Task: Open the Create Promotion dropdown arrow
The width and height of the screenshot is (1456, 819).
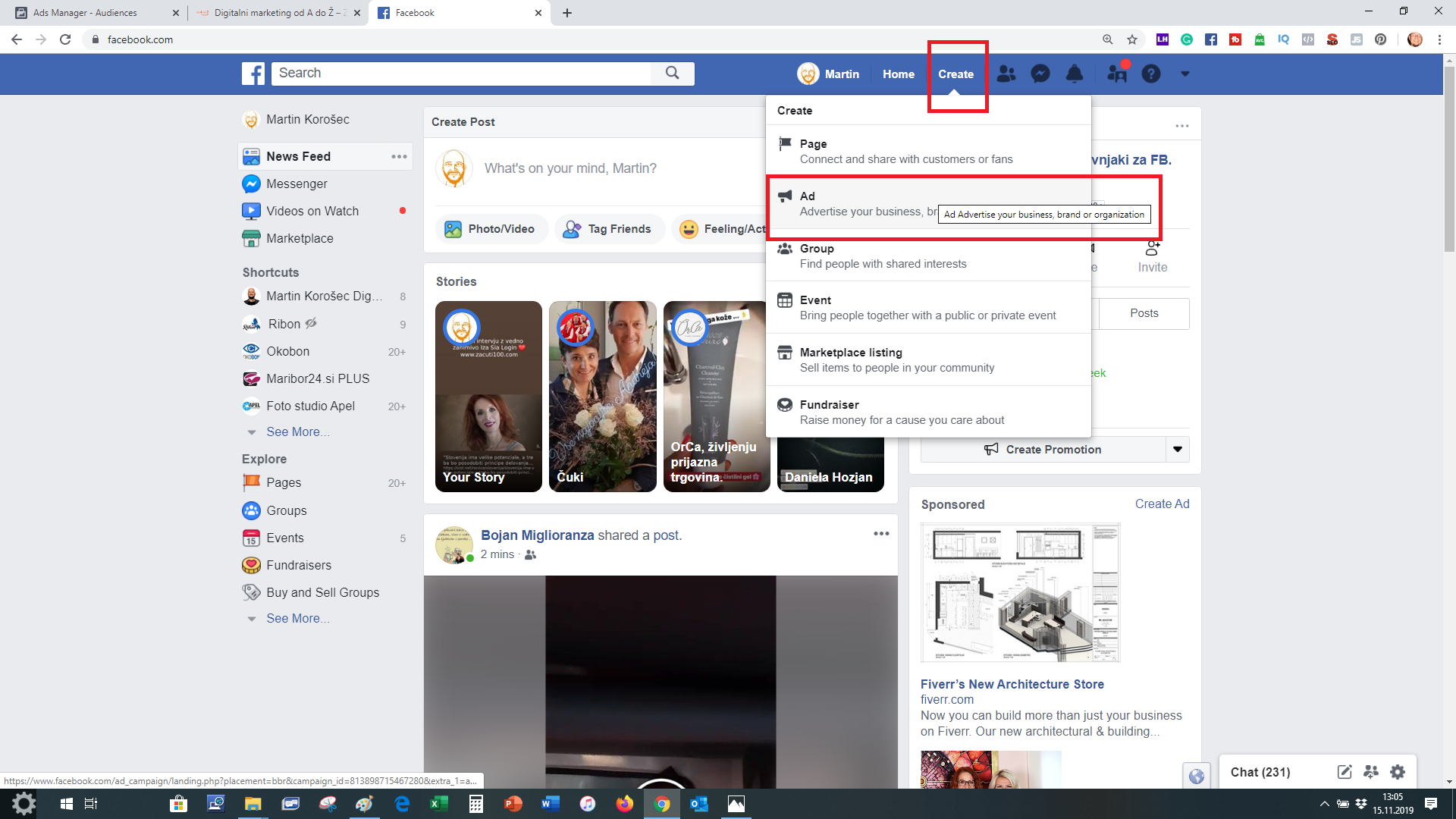Action: click(x=1178, y=449)
